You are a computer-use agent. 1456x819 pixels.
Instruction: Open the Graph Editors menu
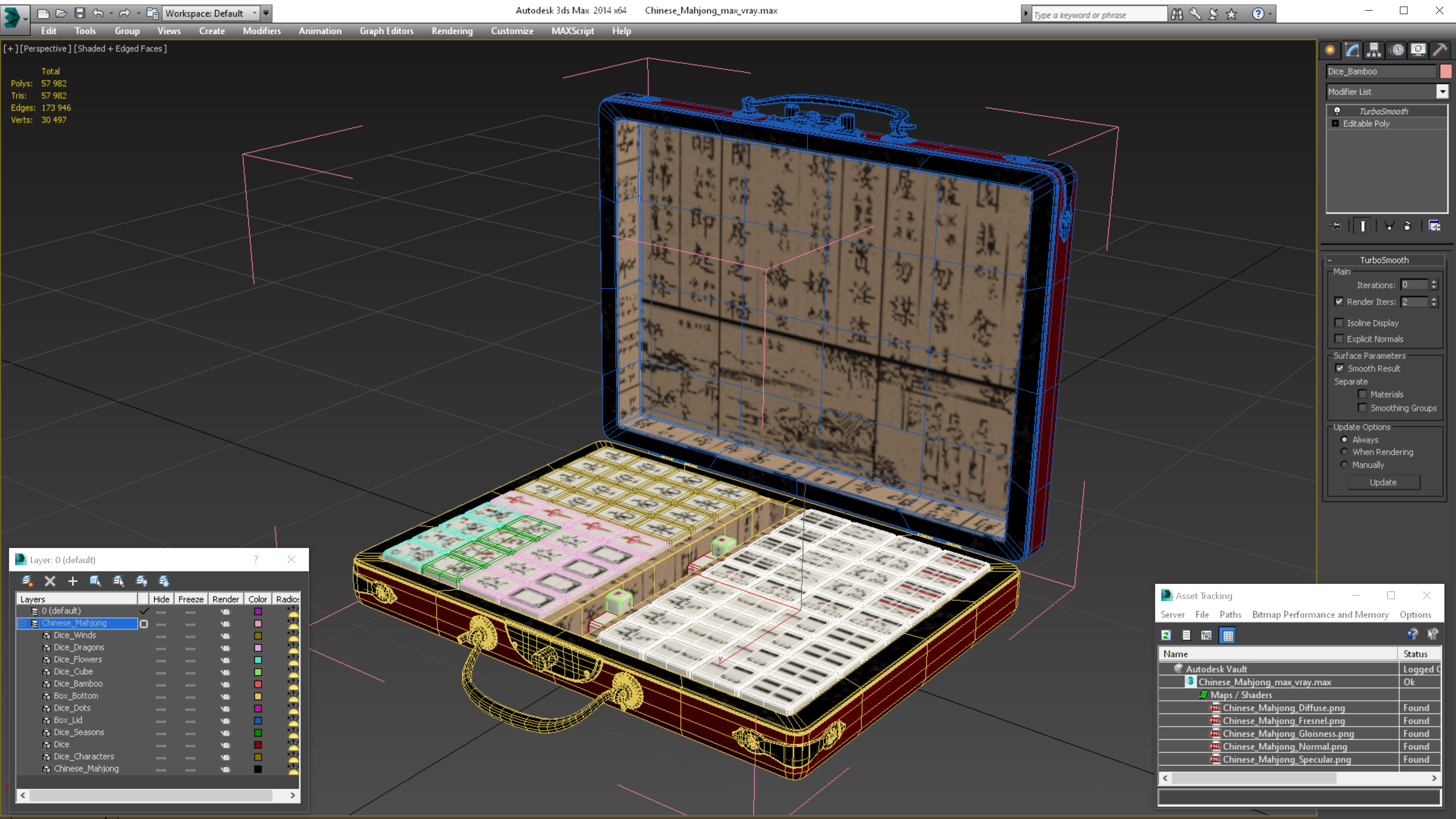coord(387,31)
